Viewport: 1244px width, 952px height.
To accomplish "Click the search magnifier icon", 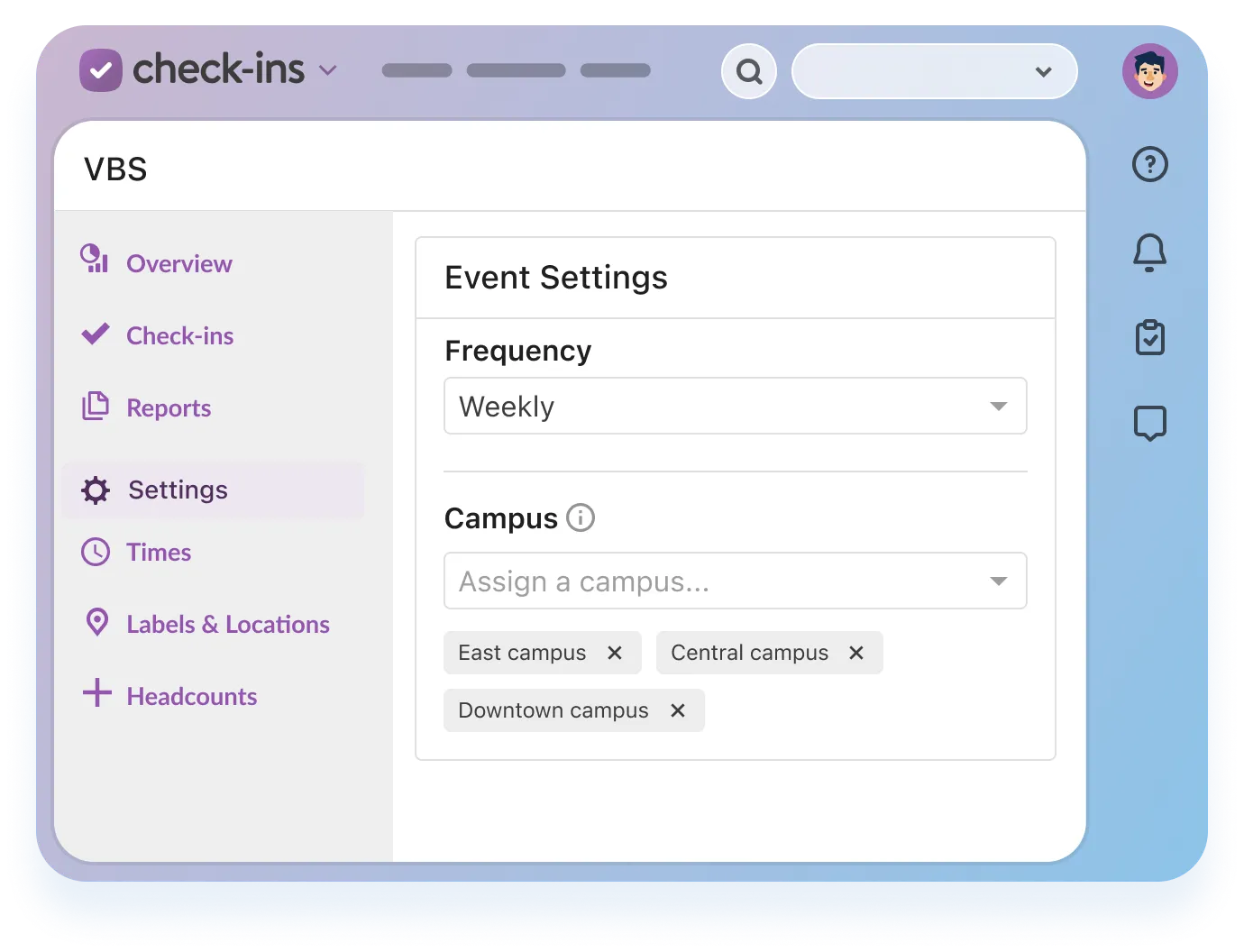I will [x=748, y=71].
